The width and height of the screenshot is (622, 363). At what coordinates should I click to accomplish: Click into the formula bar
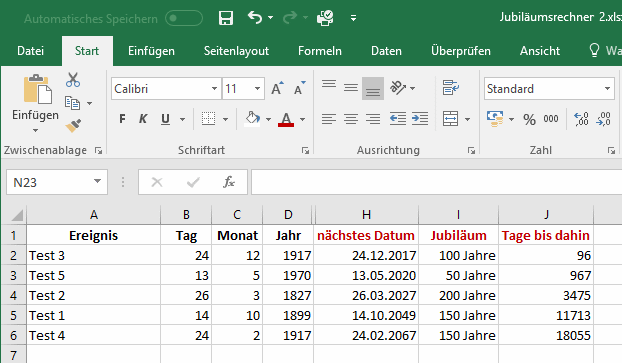coord(436,182)
